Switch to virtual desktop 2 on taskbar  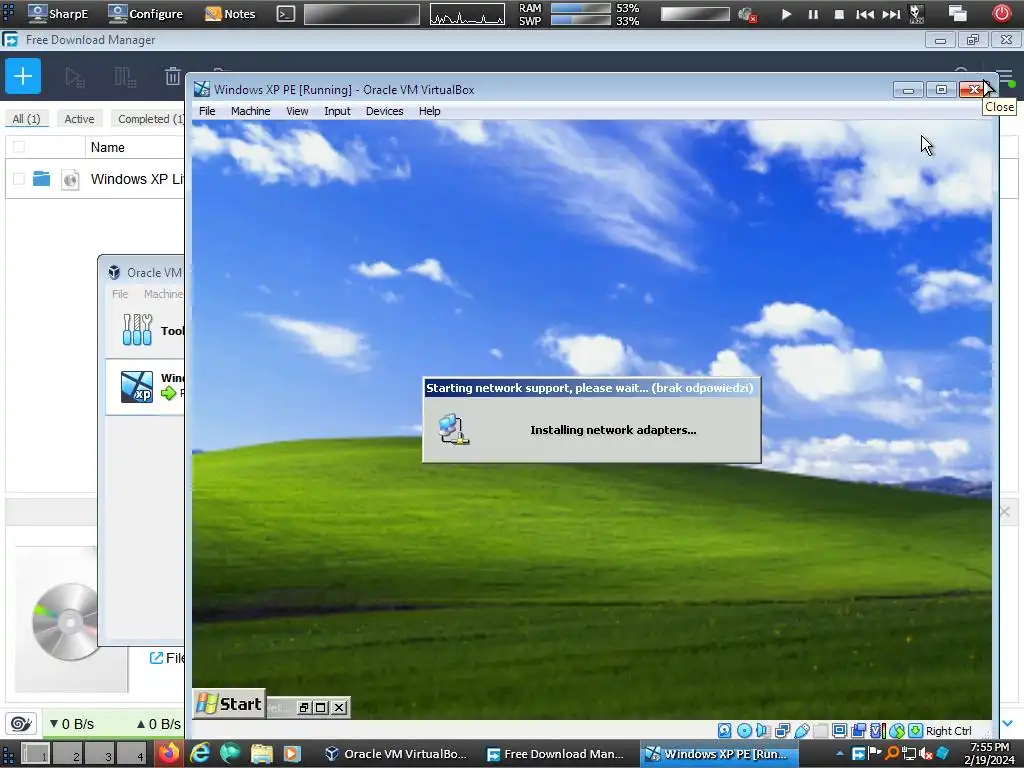click(68, 754)
